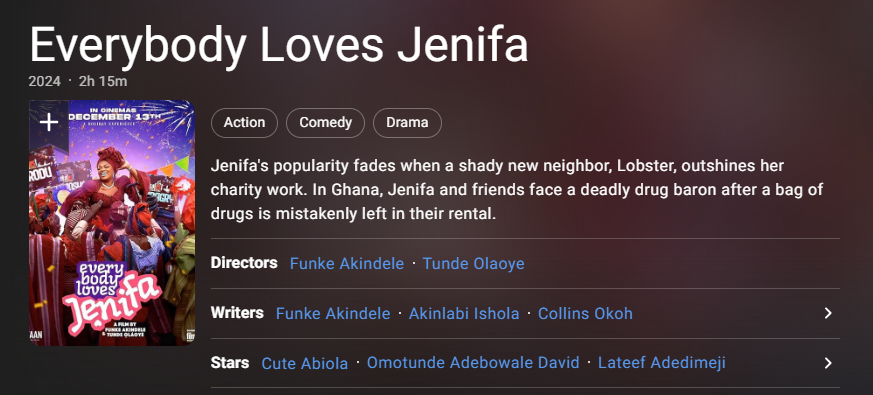Open the Everybody Loves Jenifa poster
This screenshot has width=873, height=395.
112,223
